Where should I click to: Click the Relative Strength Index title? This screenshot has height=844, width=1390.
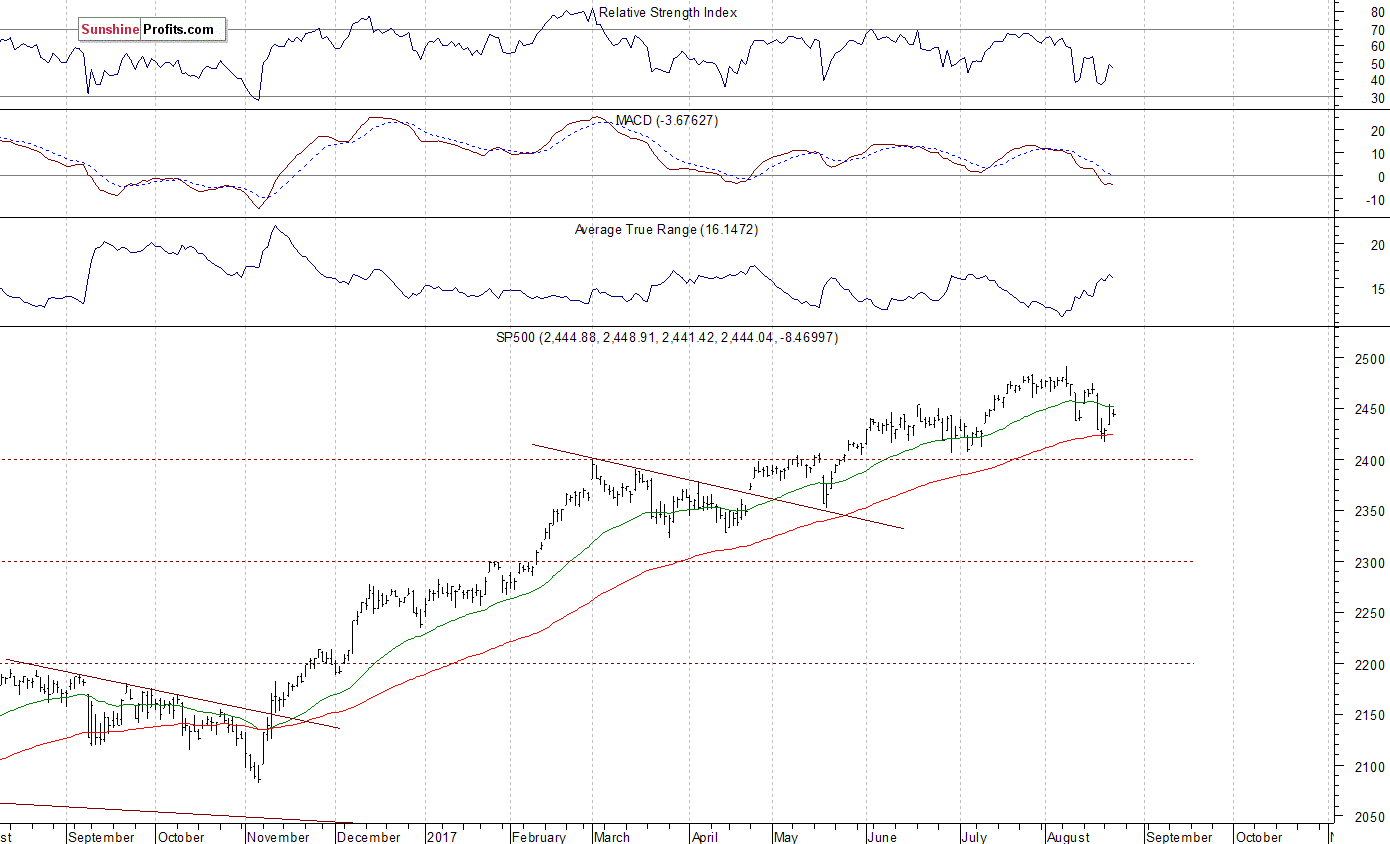(x=667, y=13)
